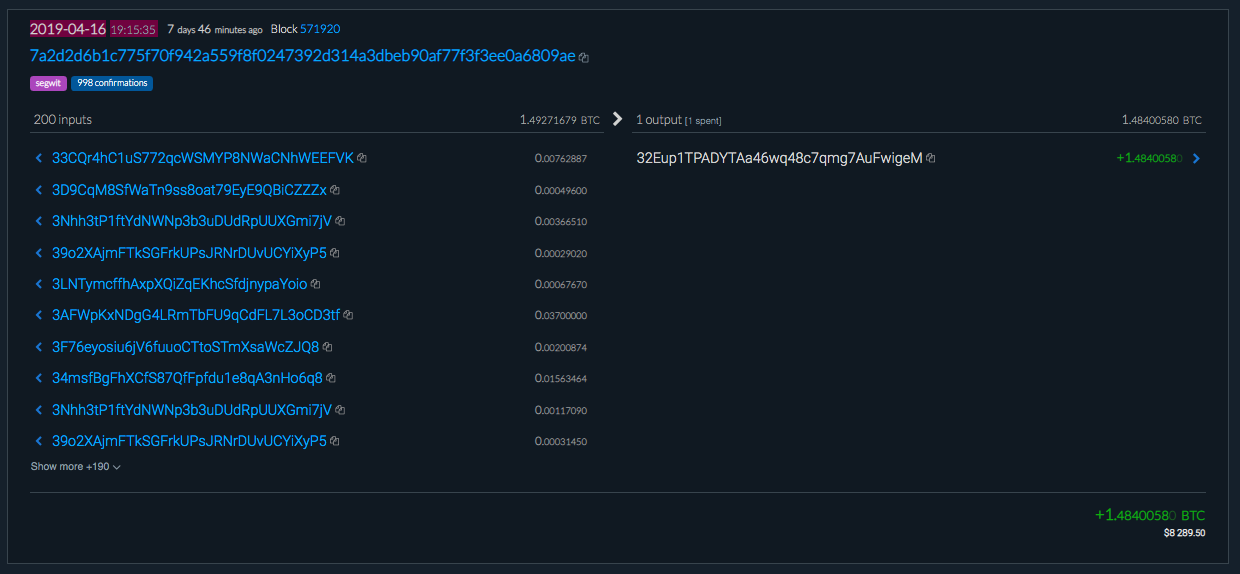Image resolution: width=1240 pixels, height=574 pixels.
Task: Copy output address 32Eup1TPADYTAa46wq48c7qmg7AuFwigeM
Action: 931,158
